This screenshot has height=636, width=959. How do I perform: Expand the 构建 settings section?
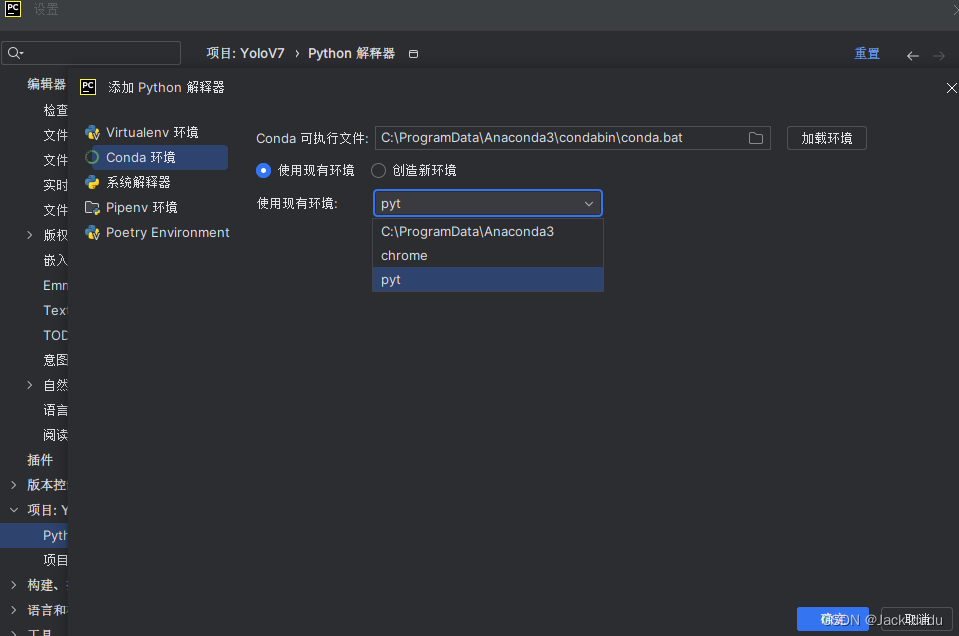tap(14, 585)
